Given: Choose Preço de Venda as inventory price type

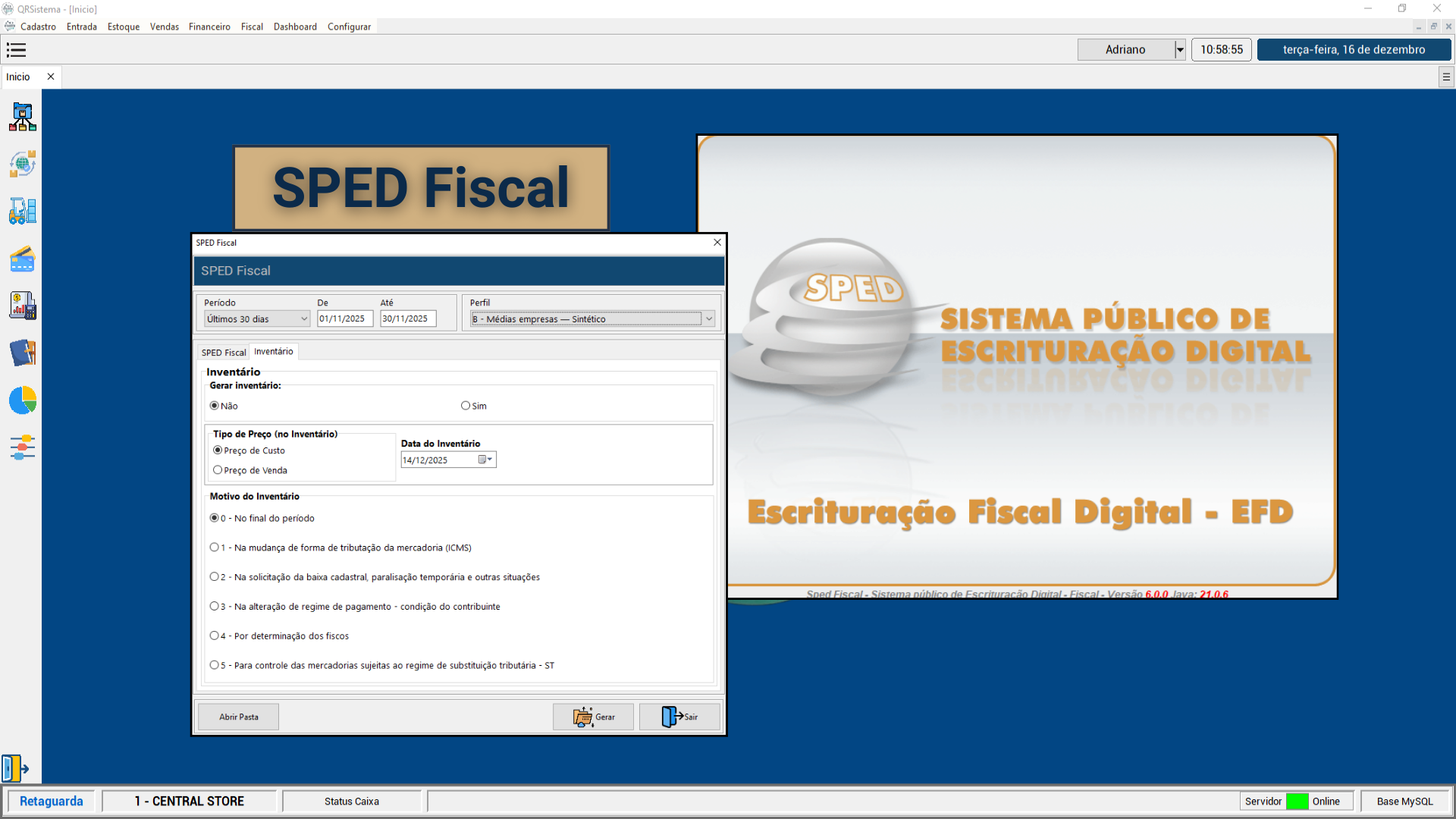Looking at the screenshot, I should pos(218,469).
